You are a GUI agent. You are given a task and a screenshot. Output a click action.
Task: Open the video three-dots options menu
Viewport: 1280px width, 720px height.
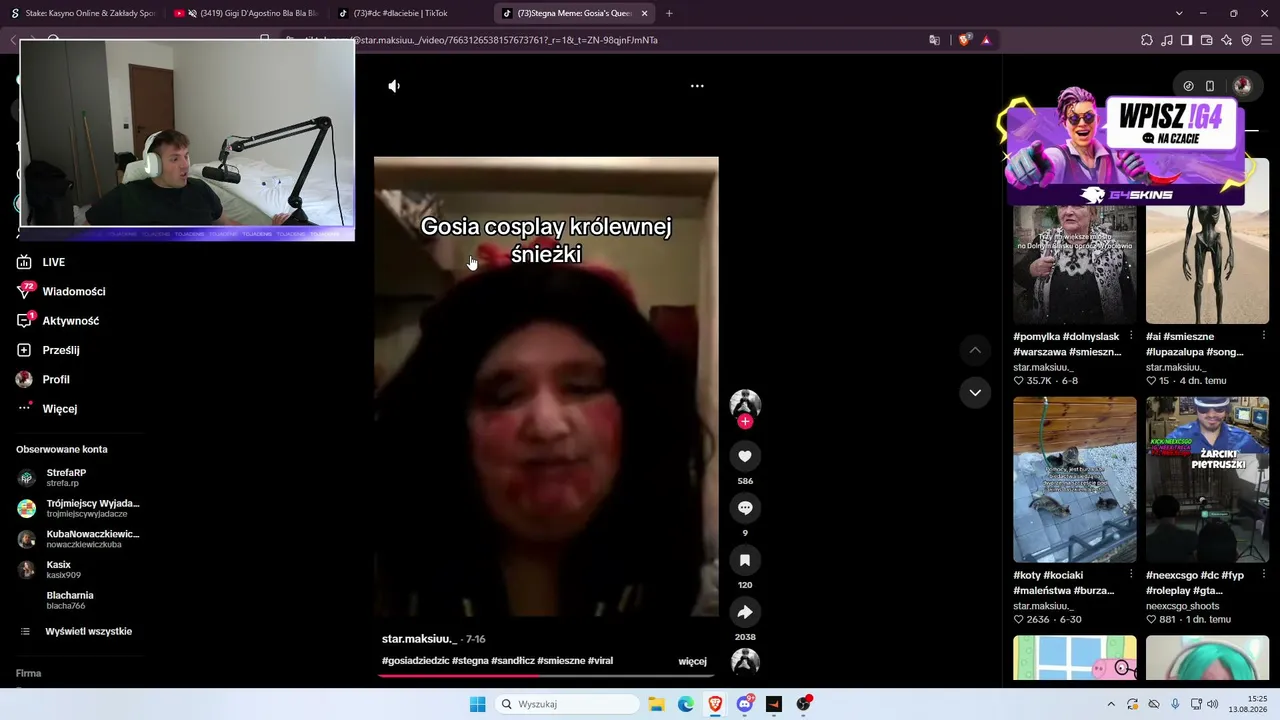pyautogui.click(x=697, y=86)
